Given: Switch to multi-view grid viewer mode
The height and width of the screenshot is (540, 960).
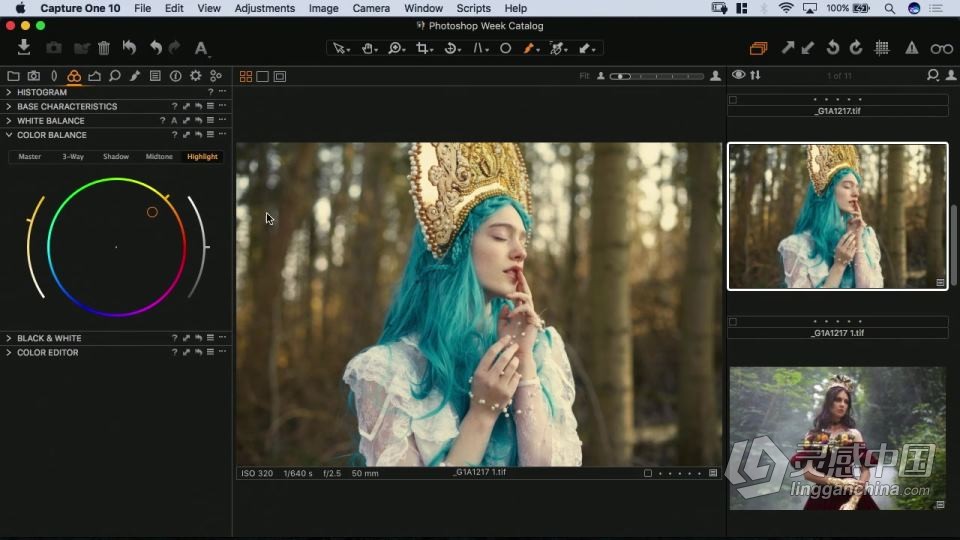Looking at the screenshot, I should [246, 77].
